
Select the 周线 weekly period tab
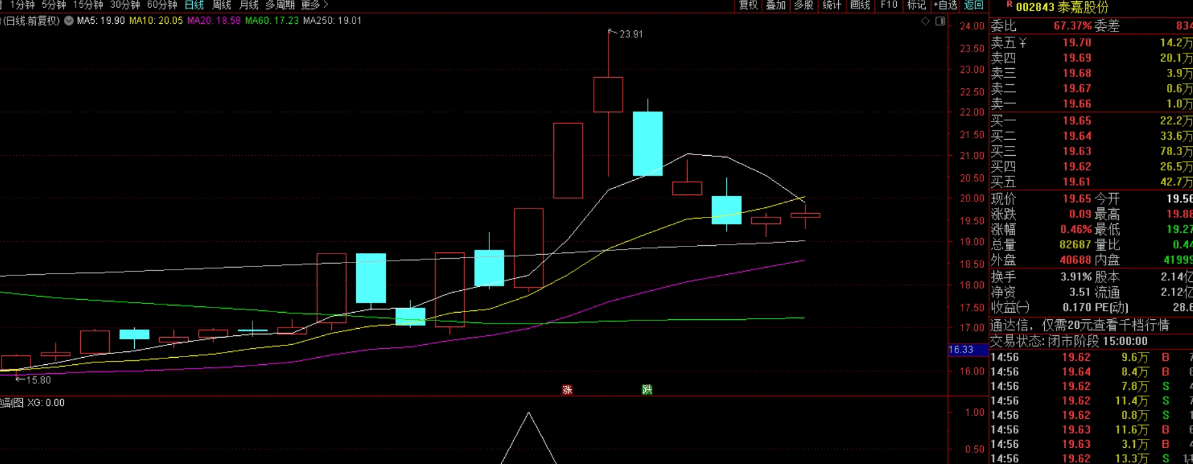click(x=221, y=5)
